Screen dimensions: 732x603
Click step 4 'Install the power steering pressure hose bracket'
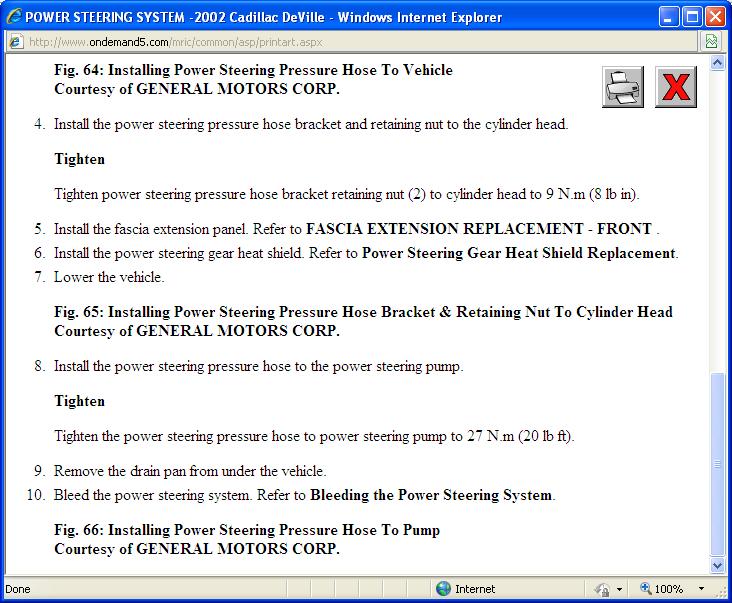click(311, 124)
